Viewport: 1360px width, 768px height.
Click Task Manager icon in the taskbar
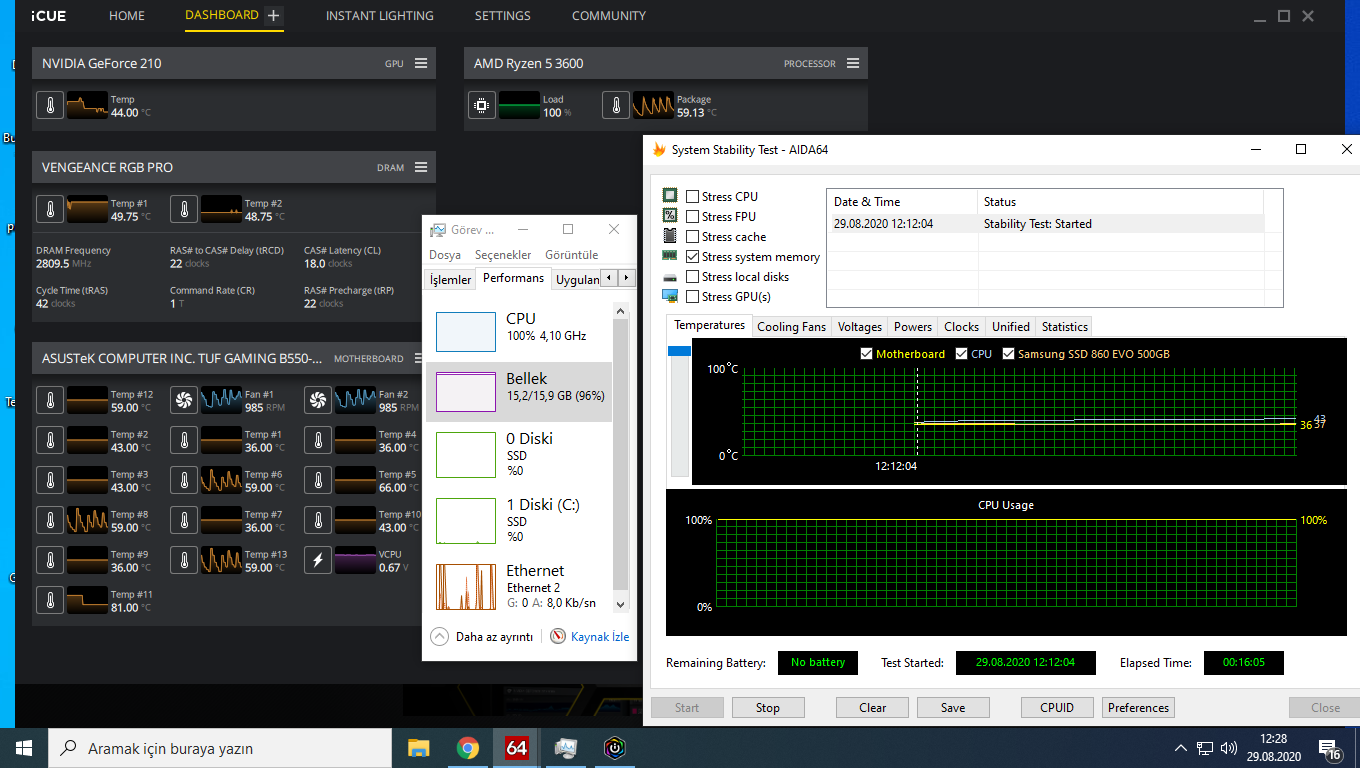[566, 748]
